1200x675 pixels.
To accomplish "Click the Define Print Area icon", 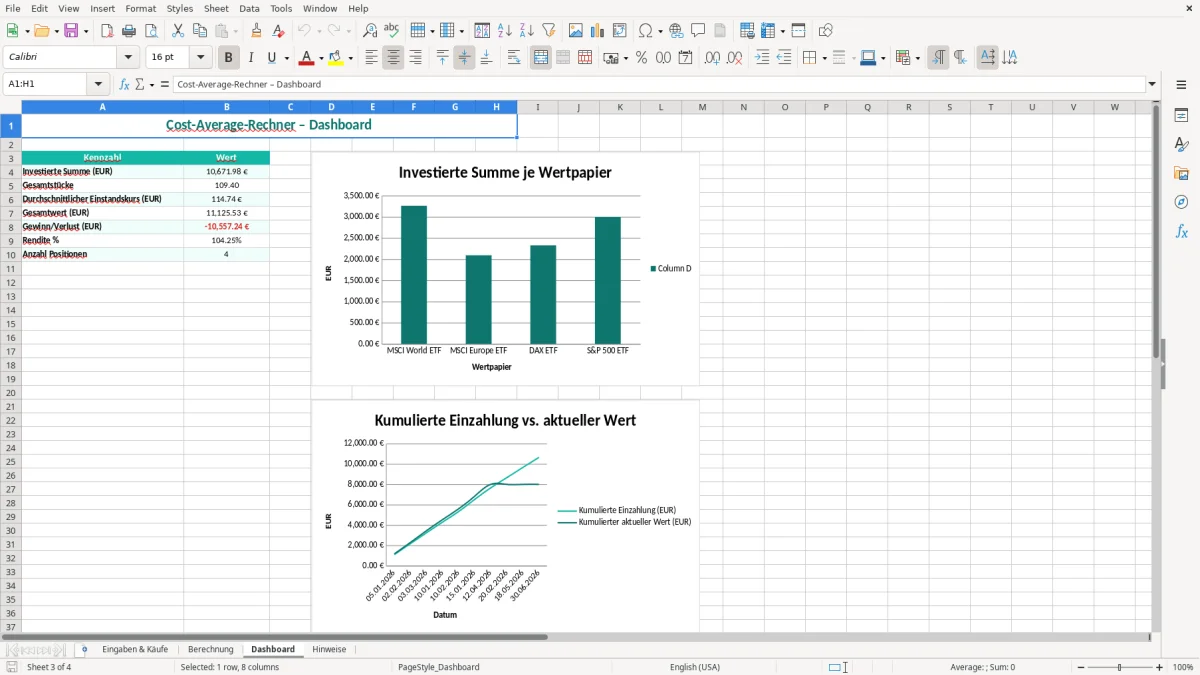I will [x=747, y=31].
